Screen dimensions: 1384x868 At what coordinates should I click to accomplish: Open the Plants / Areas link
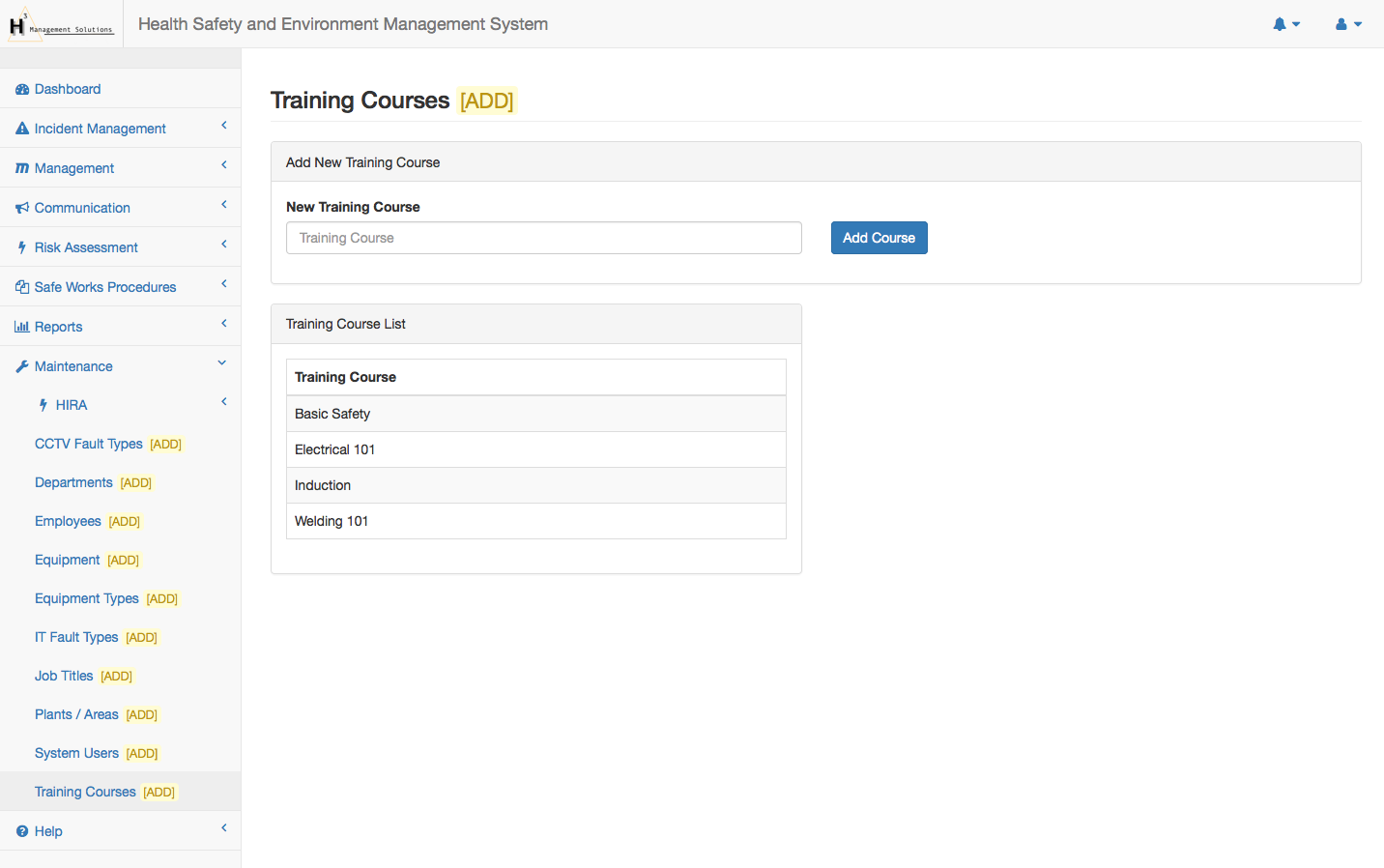pos(76,714)
